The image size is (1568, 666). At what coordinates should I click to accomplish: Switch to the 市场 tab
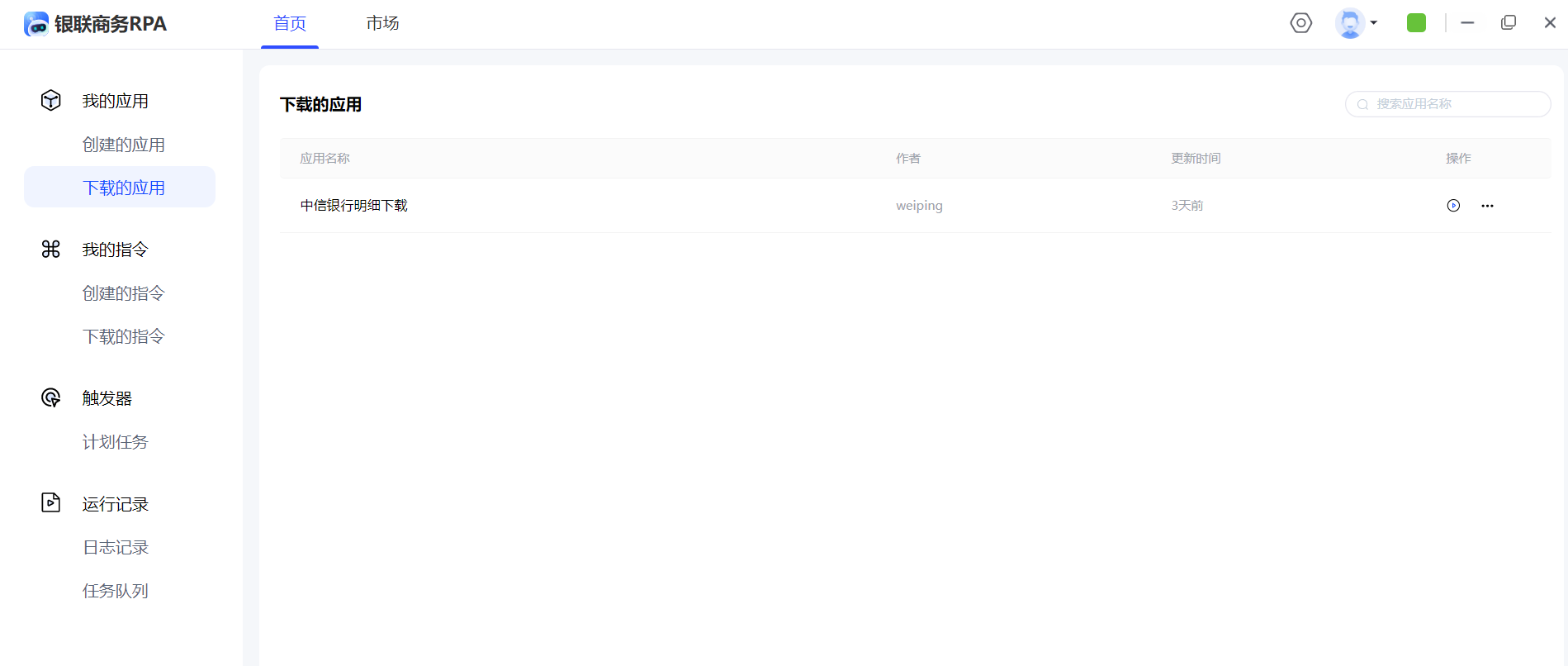(382, 23)
